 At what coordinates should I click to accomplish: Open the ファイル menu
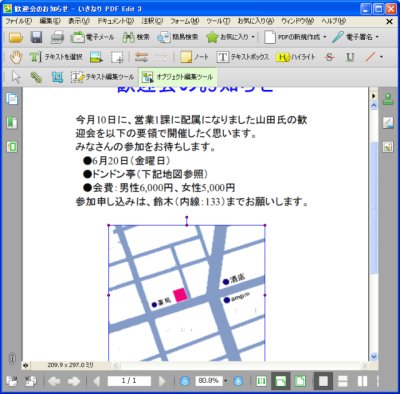(x=19, y=21)
